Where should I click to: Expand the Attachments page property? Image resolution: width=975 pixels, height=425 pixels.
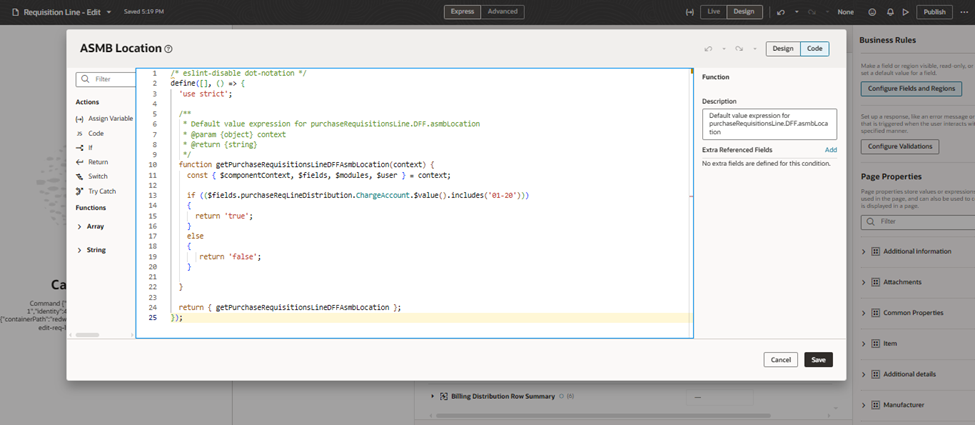[x=864, y=282]
